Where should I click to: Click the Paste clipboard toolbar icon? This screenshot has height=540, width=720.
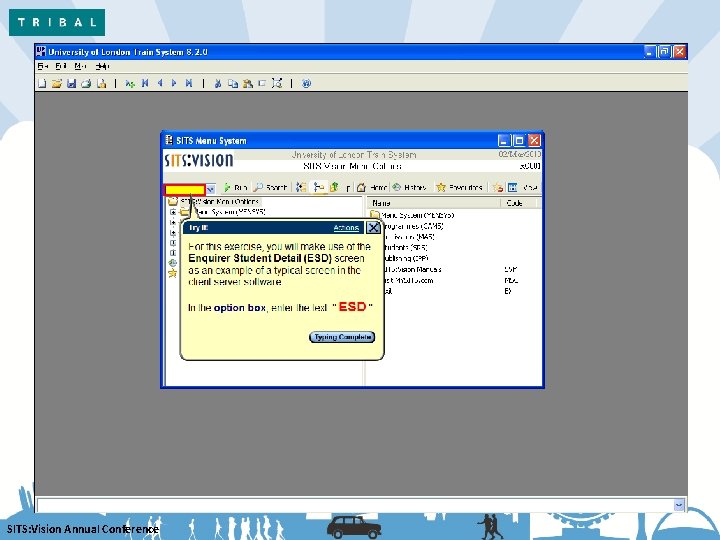point(248,83)
